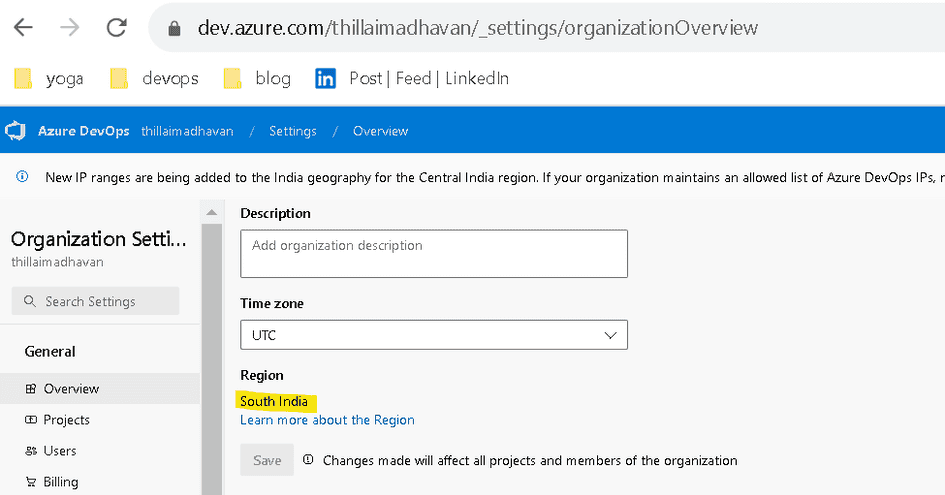Click Learn more about the Region link
Screen dimensions: 945x495
[x=327, y=420]
